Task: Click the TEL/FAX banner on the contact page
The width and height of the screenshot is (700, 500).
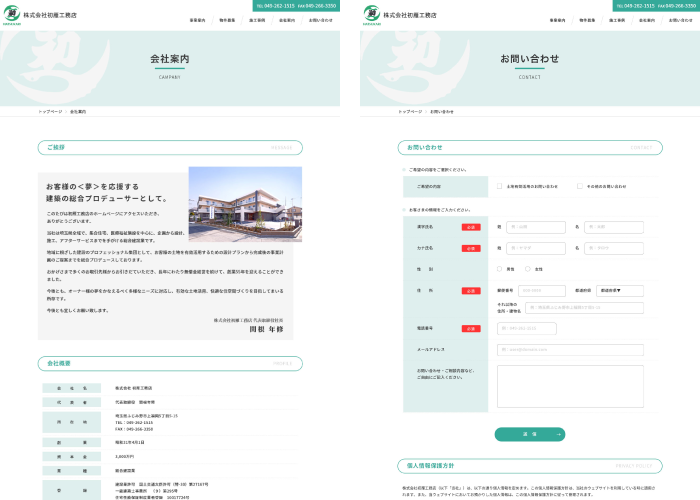Action: point(656,6)
